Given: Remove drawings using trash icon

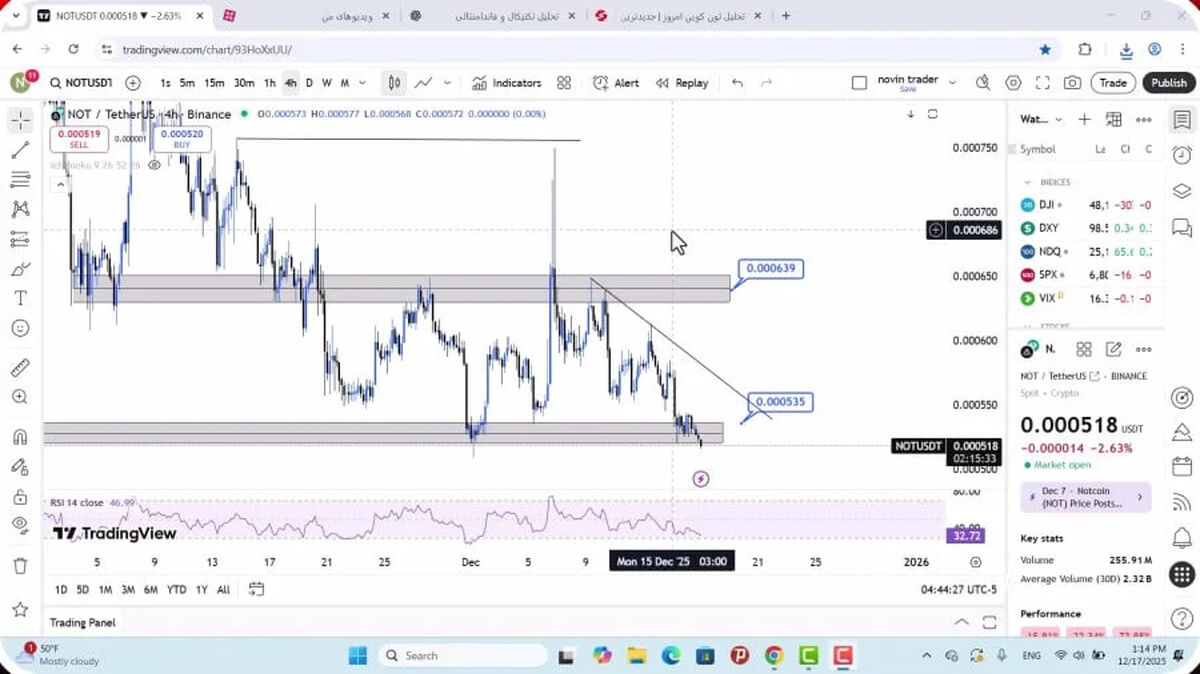Looking at the screenshot, I should coord(20,566).
